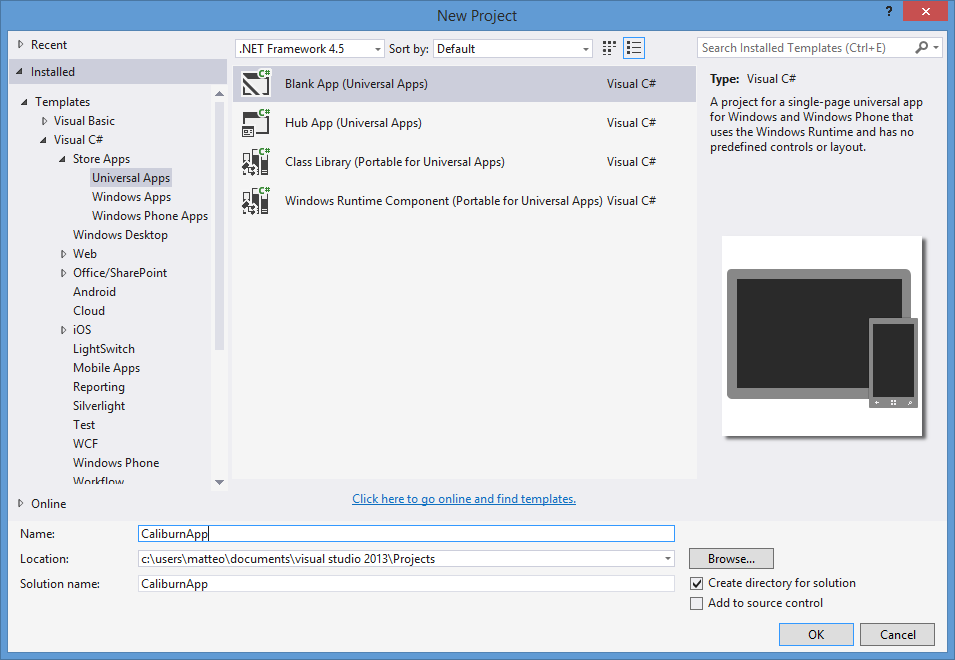The height and width of the screenshot is (660, 955).
Task: Select the Blank App template icon
Action: click(256, 83)
